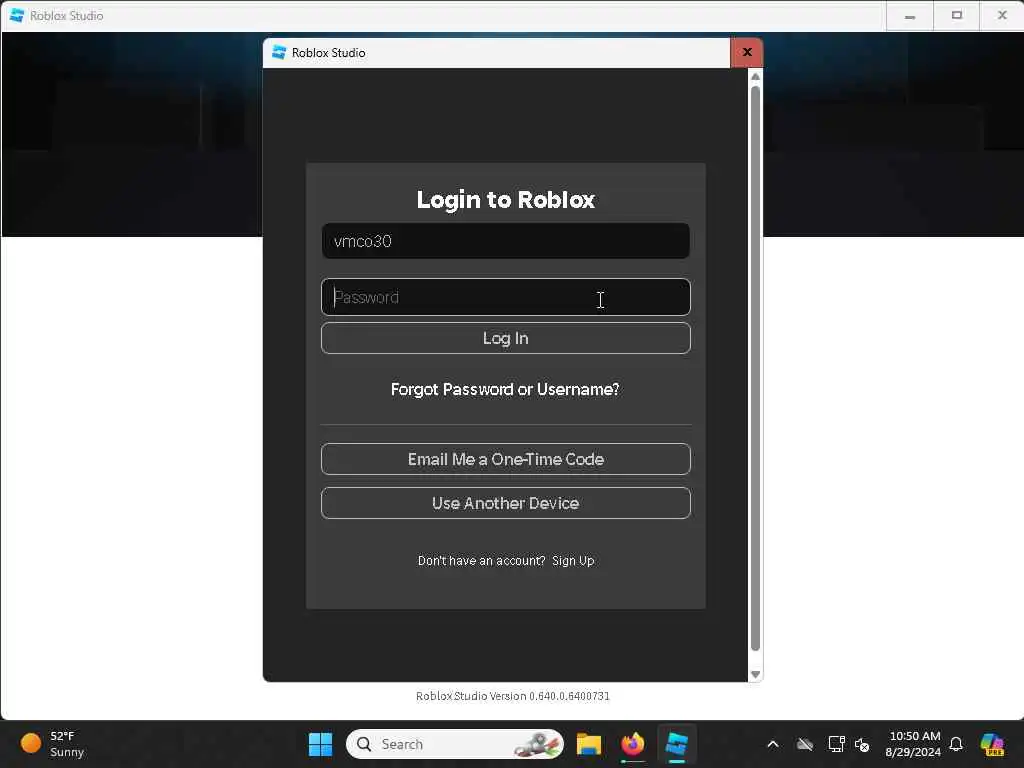Open the Windows Start menu
1024x768 pixels.
(320, 744)
